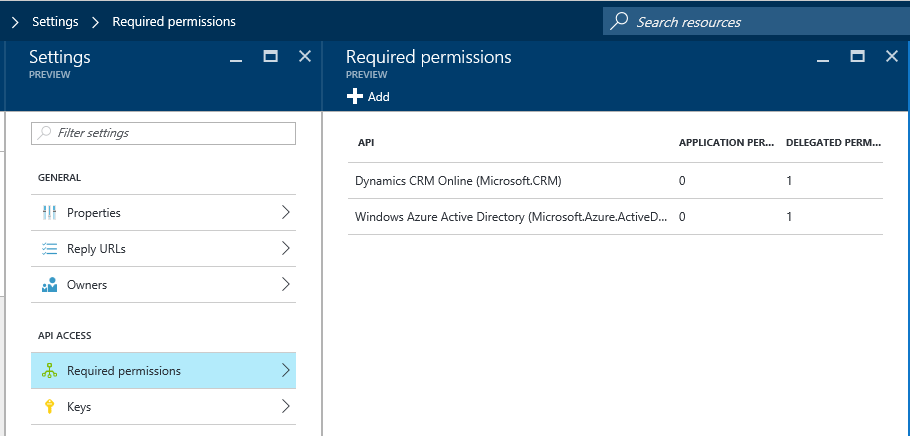This screenshot has height=436, width=910.
Task: Click the Reply URLs list icon
Action: click(x=49, y=249)
